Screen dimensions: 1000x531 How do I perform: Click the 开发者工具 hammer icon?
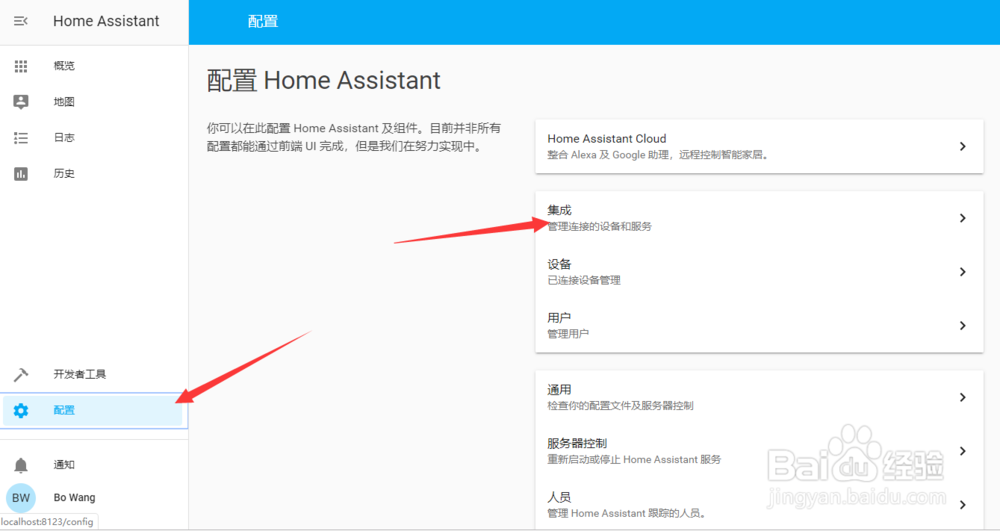[x=21, y=374]
